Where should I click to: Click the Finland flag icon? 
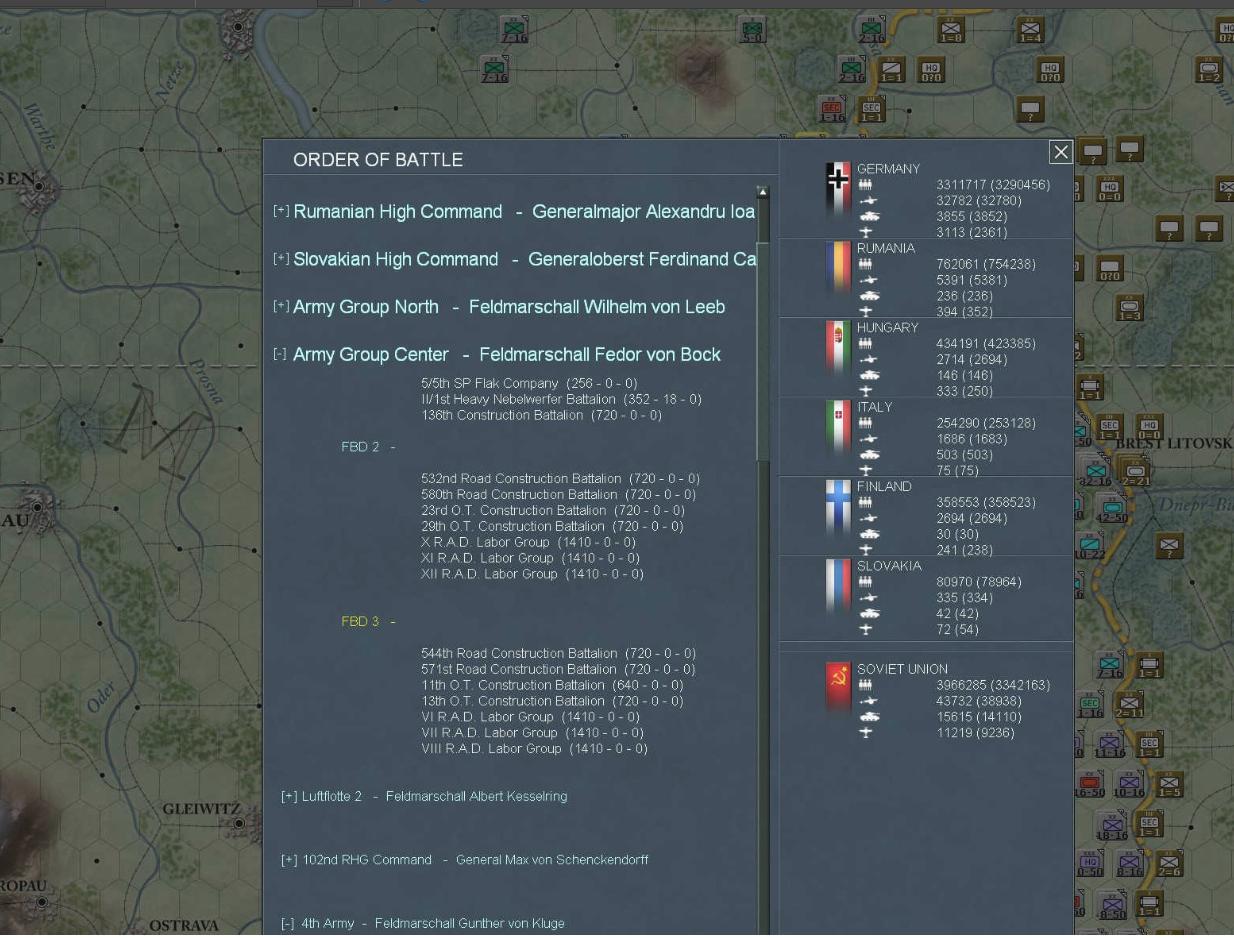838,507
